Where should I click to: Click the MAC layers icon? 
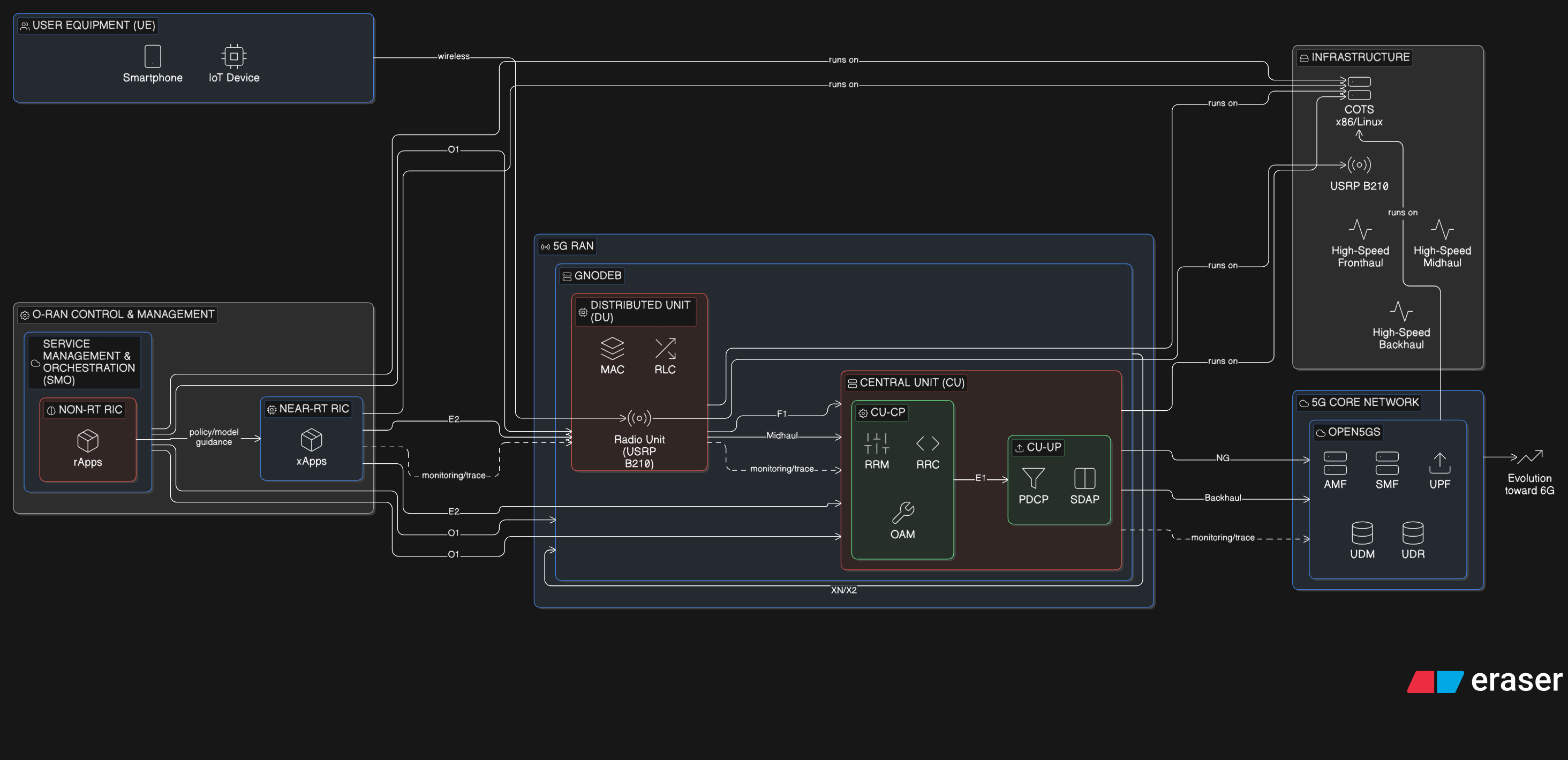(x=612, y=348)
